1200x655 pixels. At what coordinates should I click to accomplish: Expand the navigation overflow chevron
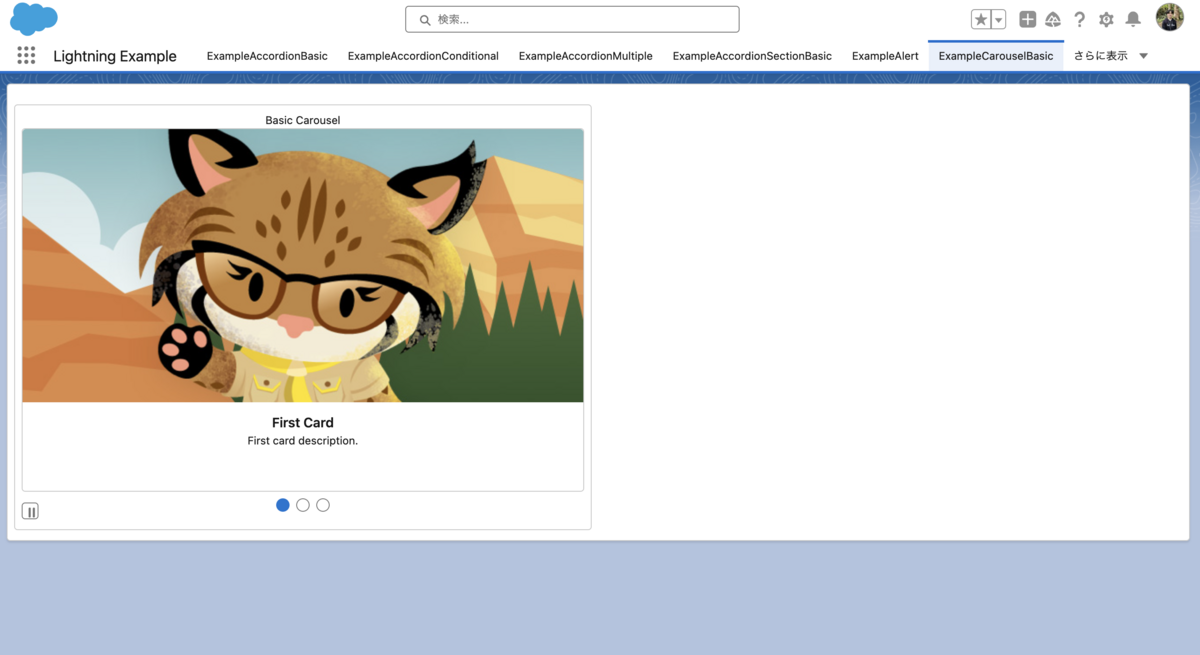(x=1143, y=56)
